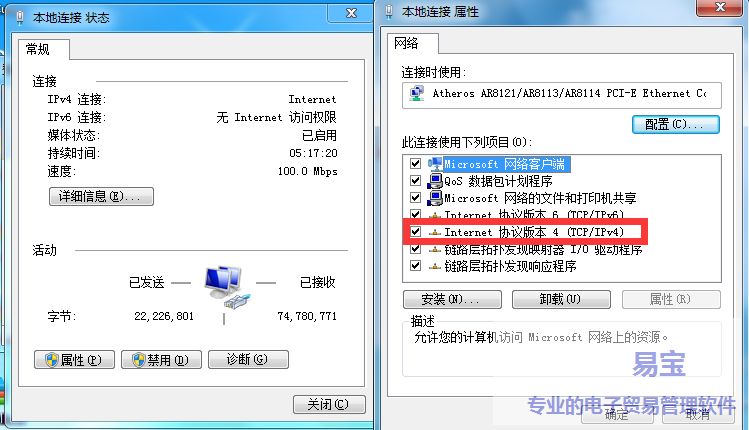The width and height of the screenshot is (749, 430).
Task: Click the 配置(C) configure button
Action: point(675,125)
